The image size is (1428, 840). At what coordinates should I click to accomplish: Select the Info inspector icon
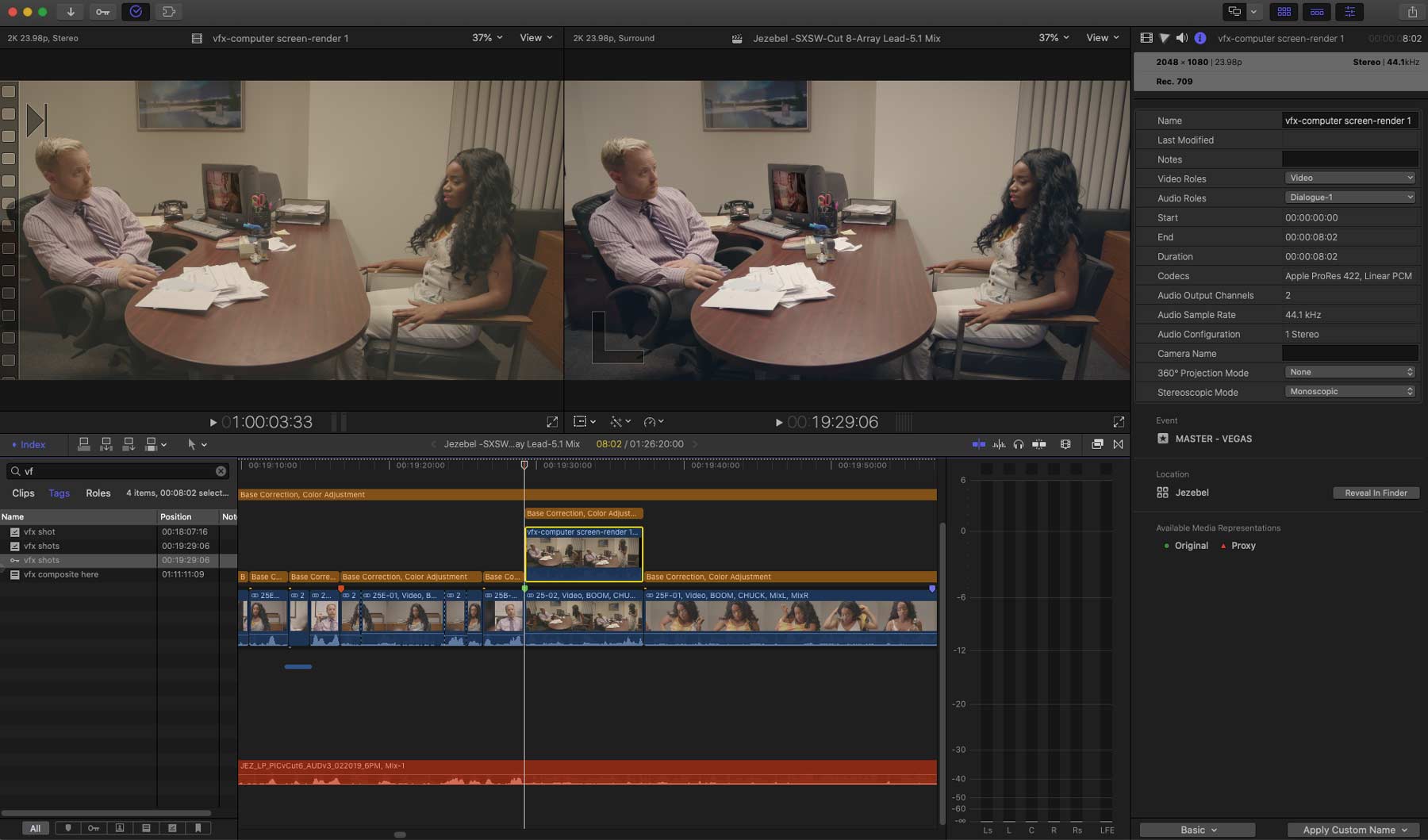coord(1200,38)
